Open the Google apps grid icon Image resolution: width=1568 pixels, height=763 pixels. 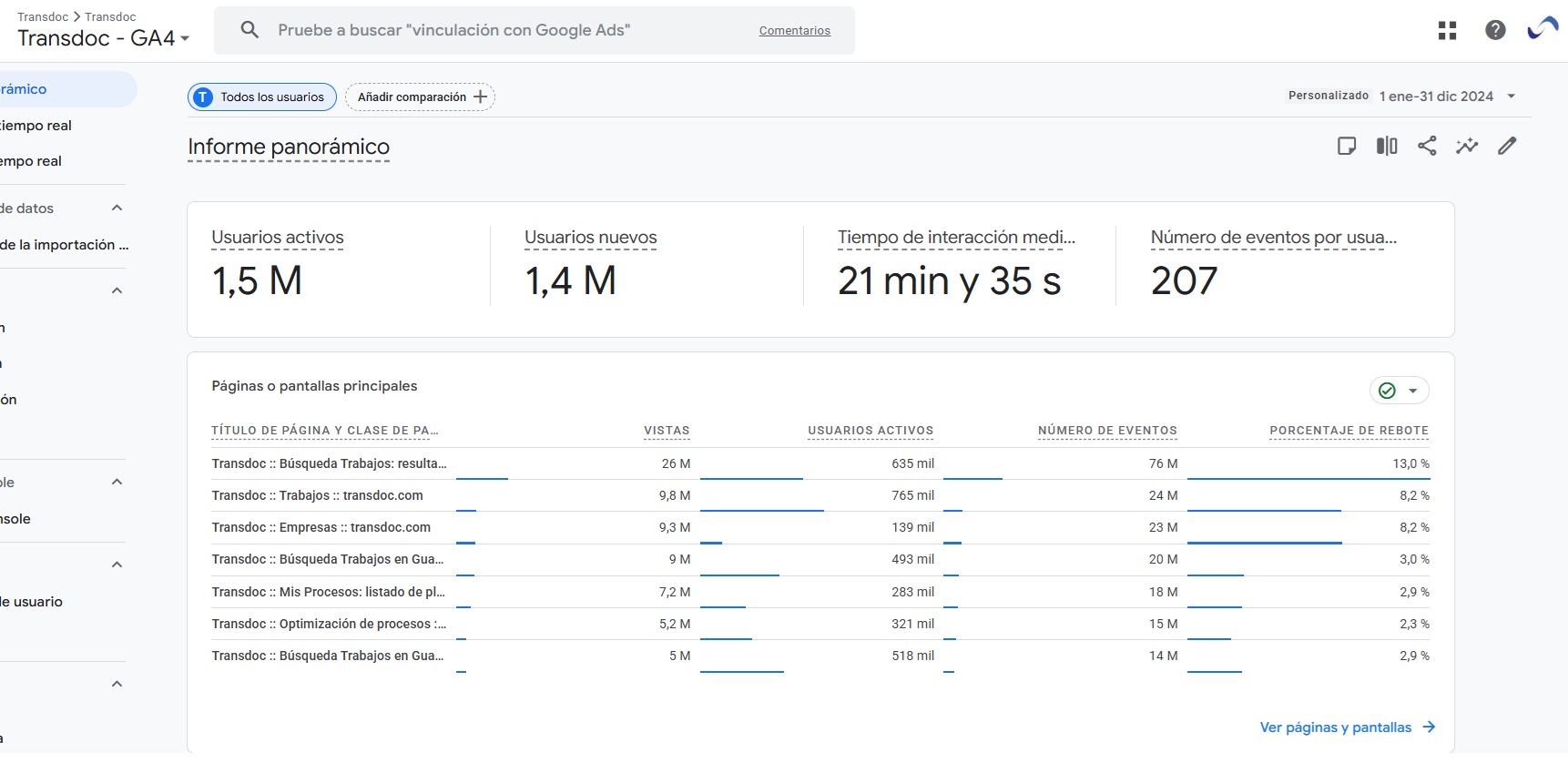click(1447, 31)
